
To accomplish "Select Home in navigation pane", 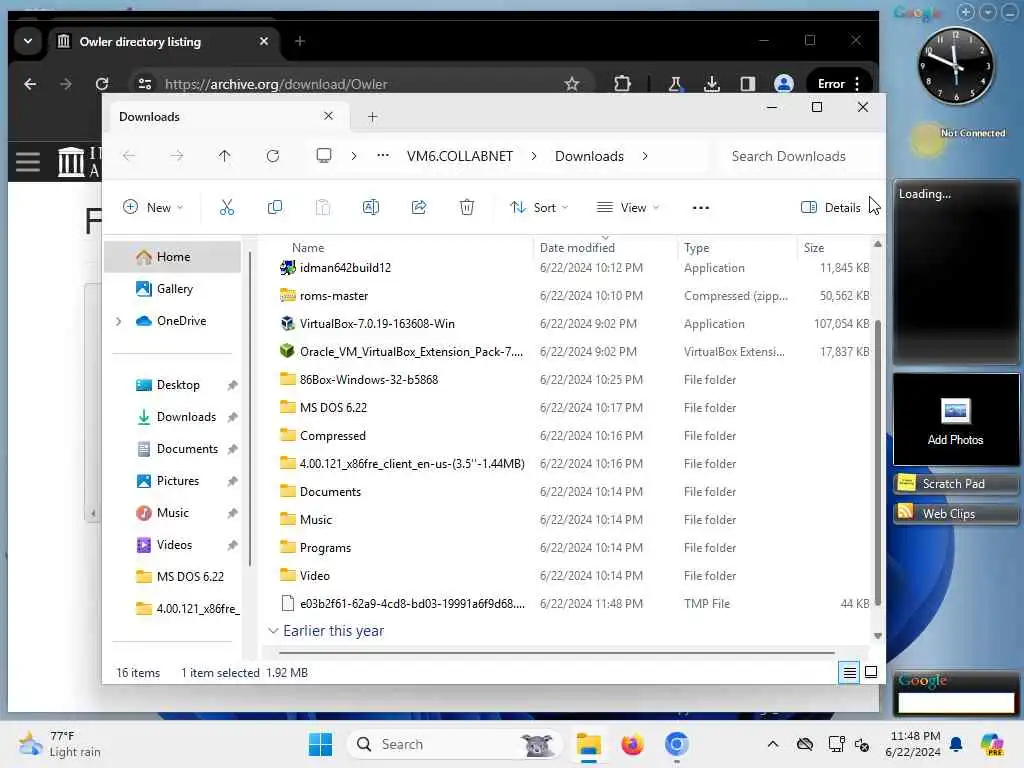I will [x=173, y=257].
